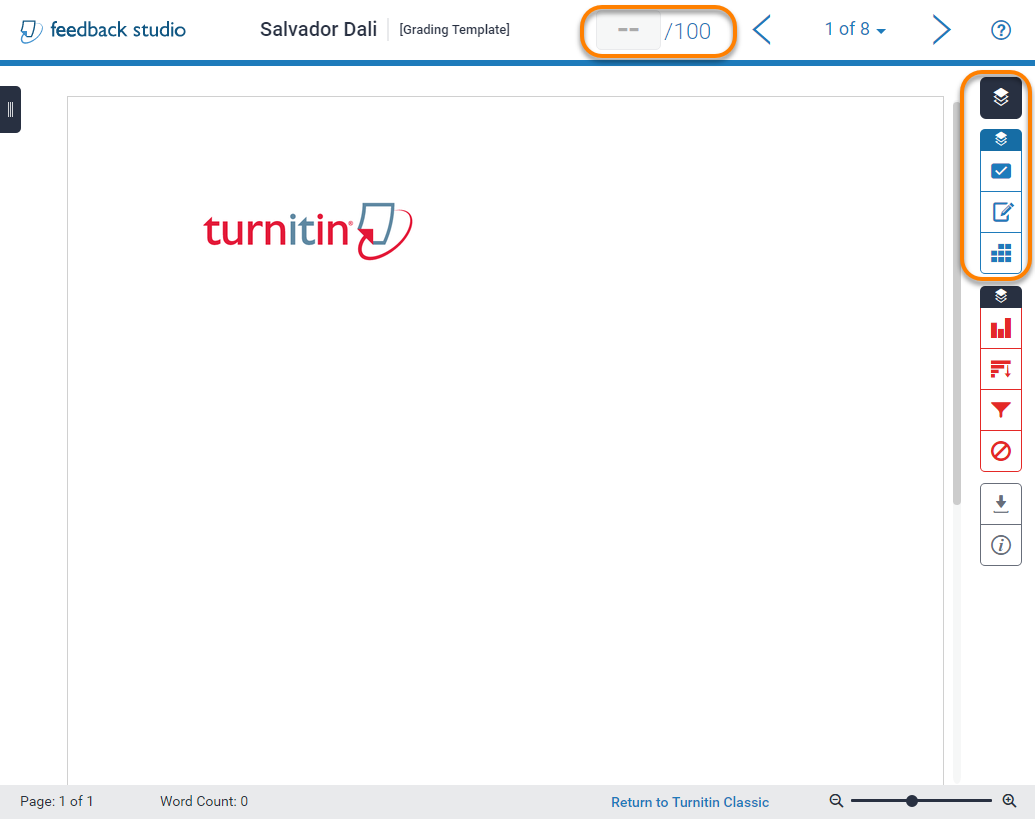Expand the '1 of 8' paper dropdown
This screenshot has width=1035, height=819.
coord(855,29)
